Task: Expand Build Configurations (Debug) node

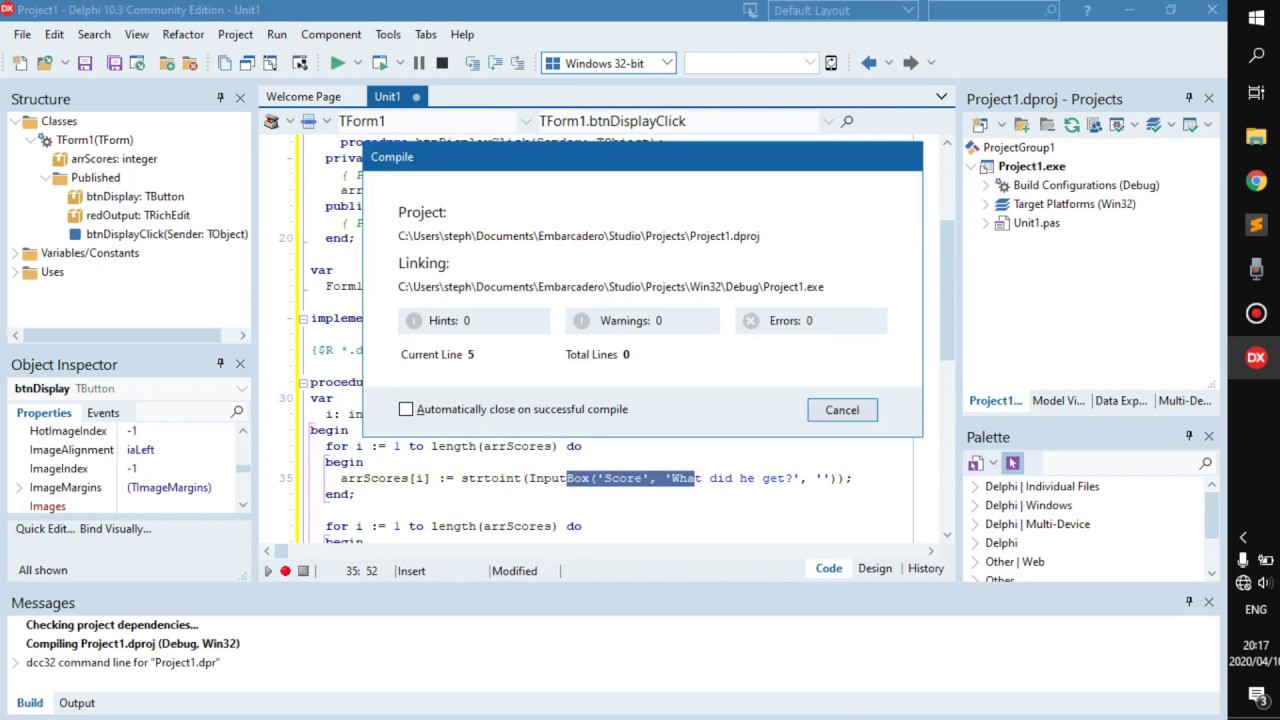Action: (x=985, y=185)
